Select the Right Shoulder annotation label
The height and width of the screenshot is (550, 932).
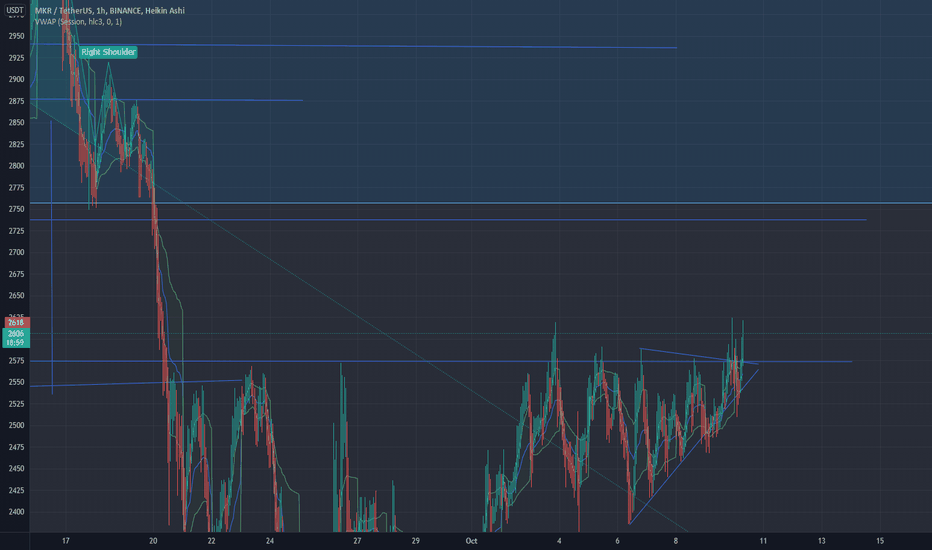tap(108, 52)
